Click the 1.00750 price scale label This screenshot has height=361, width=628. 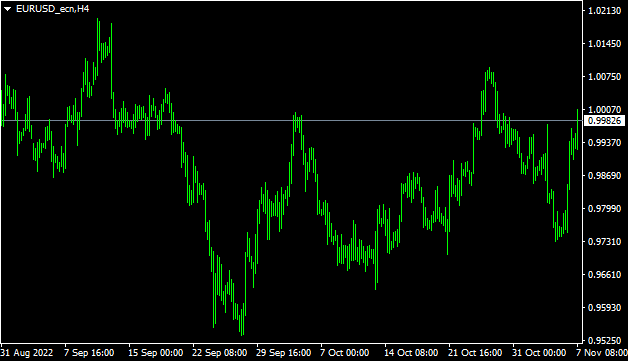pyautogui.click(x=604, y=77)
